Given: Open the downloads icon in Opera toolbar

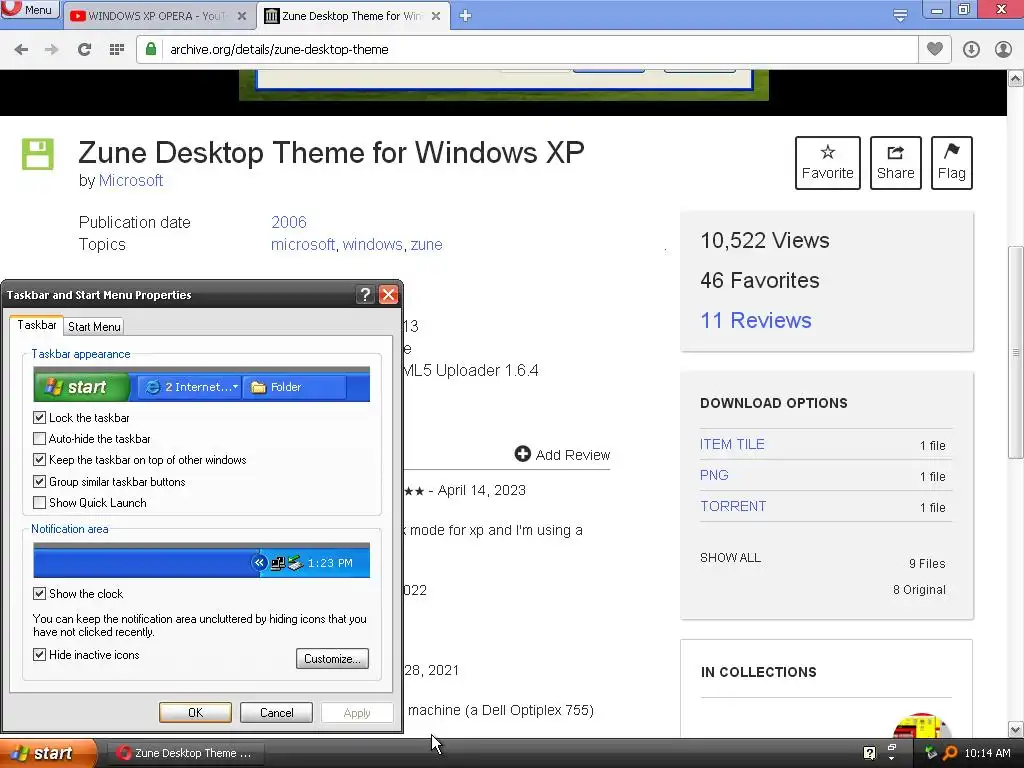Looking at the screenshot, I should [971, 49].
